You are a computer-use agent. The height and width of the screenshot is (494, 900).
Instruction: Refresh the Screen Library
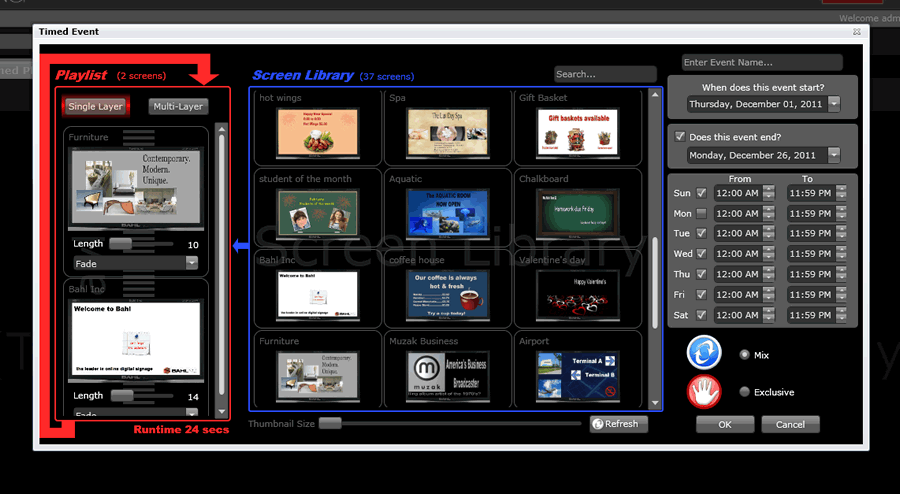pyautogui.click(x=619, y=424)
